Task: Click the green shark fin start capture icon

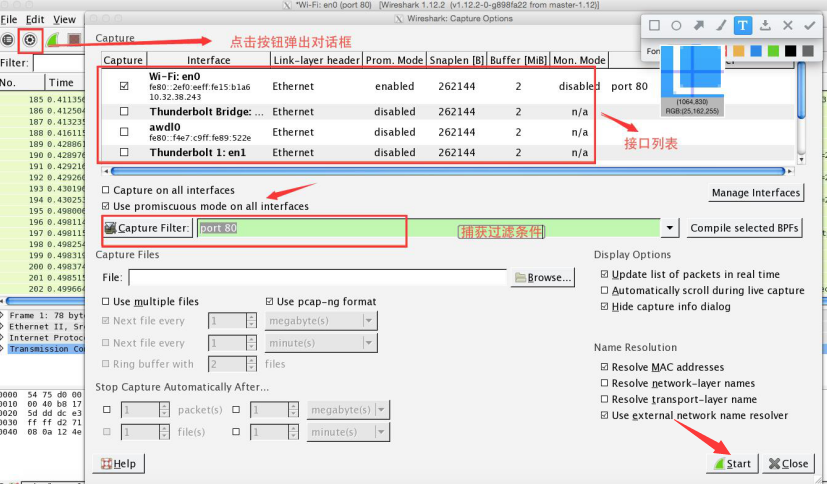Action: coord(52,40)
